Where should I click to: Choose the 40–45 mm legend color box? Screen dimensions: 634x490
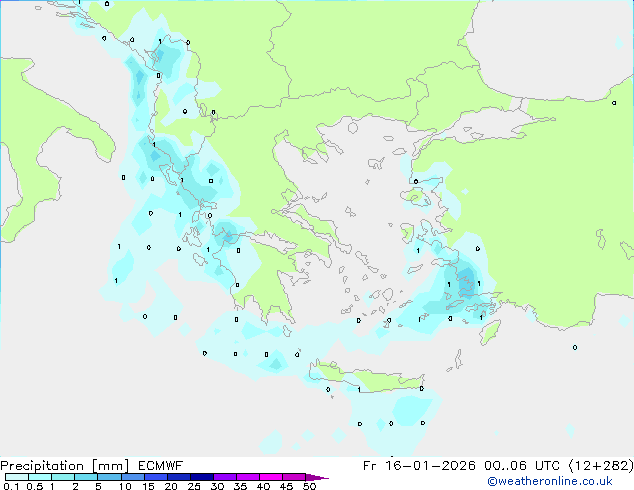(x=271, y=477)
